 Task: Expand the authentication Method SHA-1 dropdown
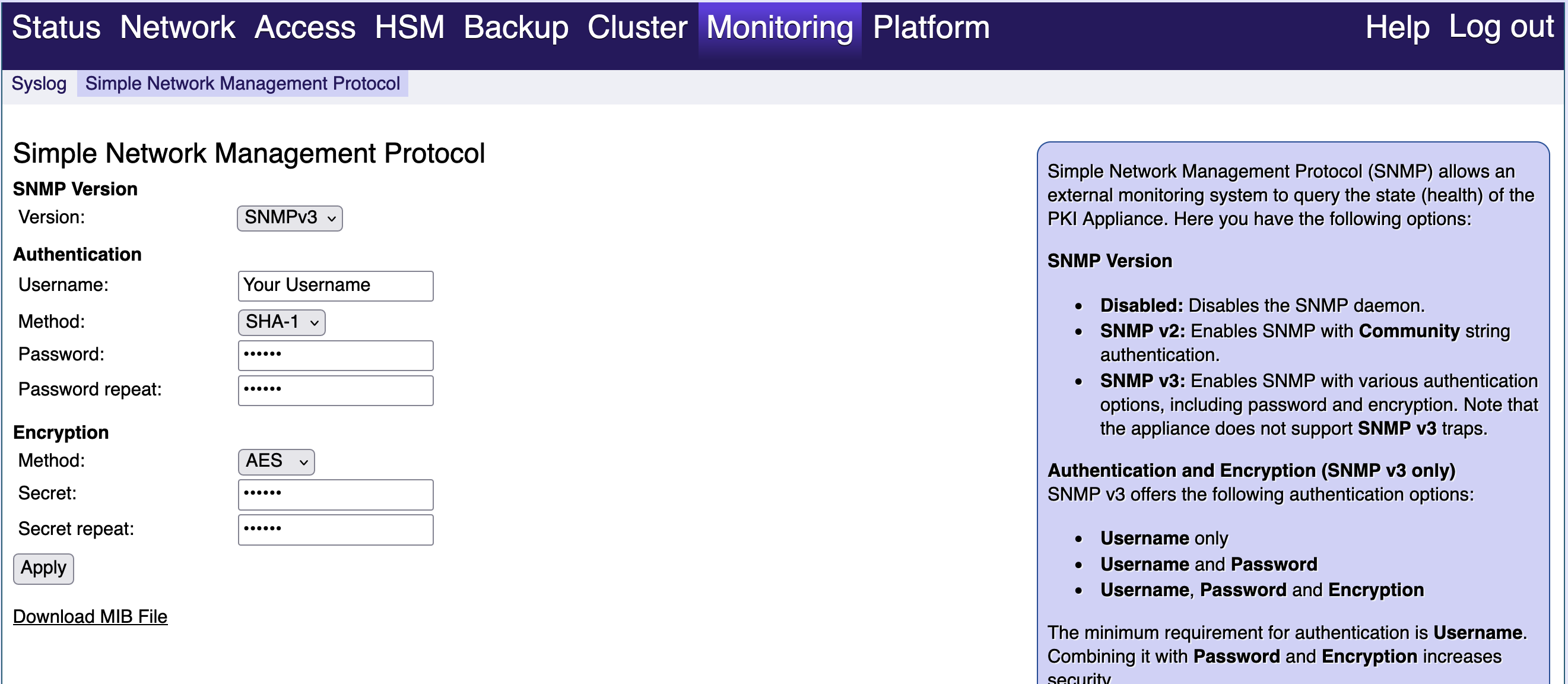click(x=281, y=322)
